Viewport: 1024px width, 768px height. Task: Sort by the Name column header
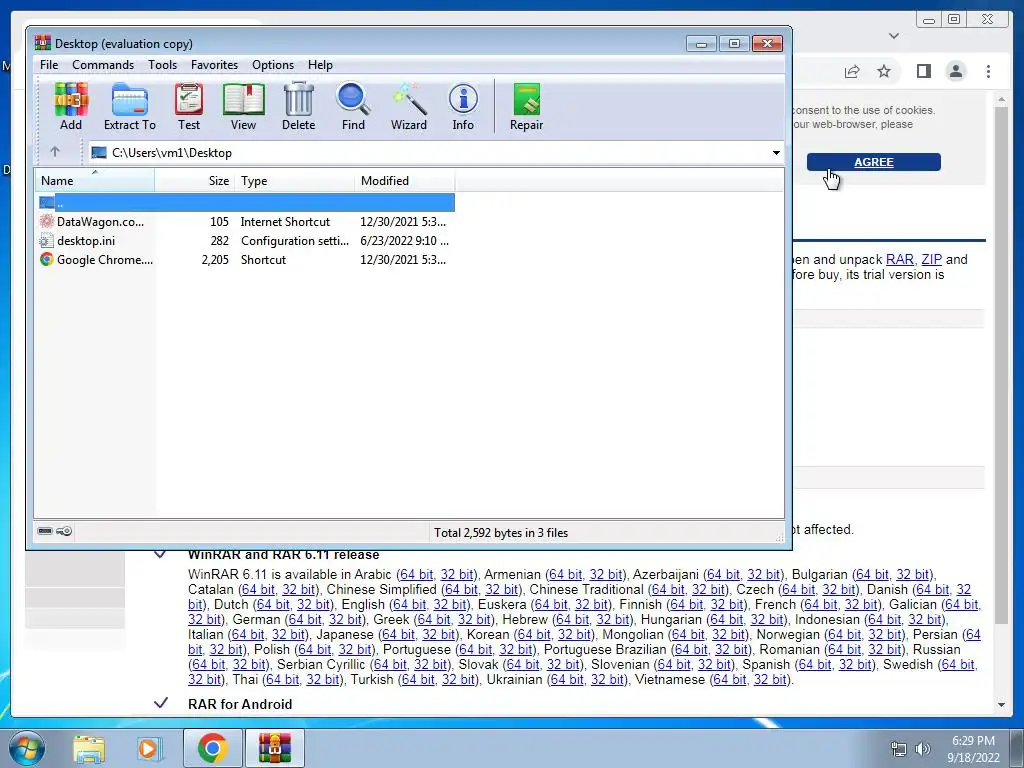[x=95, y=180]
